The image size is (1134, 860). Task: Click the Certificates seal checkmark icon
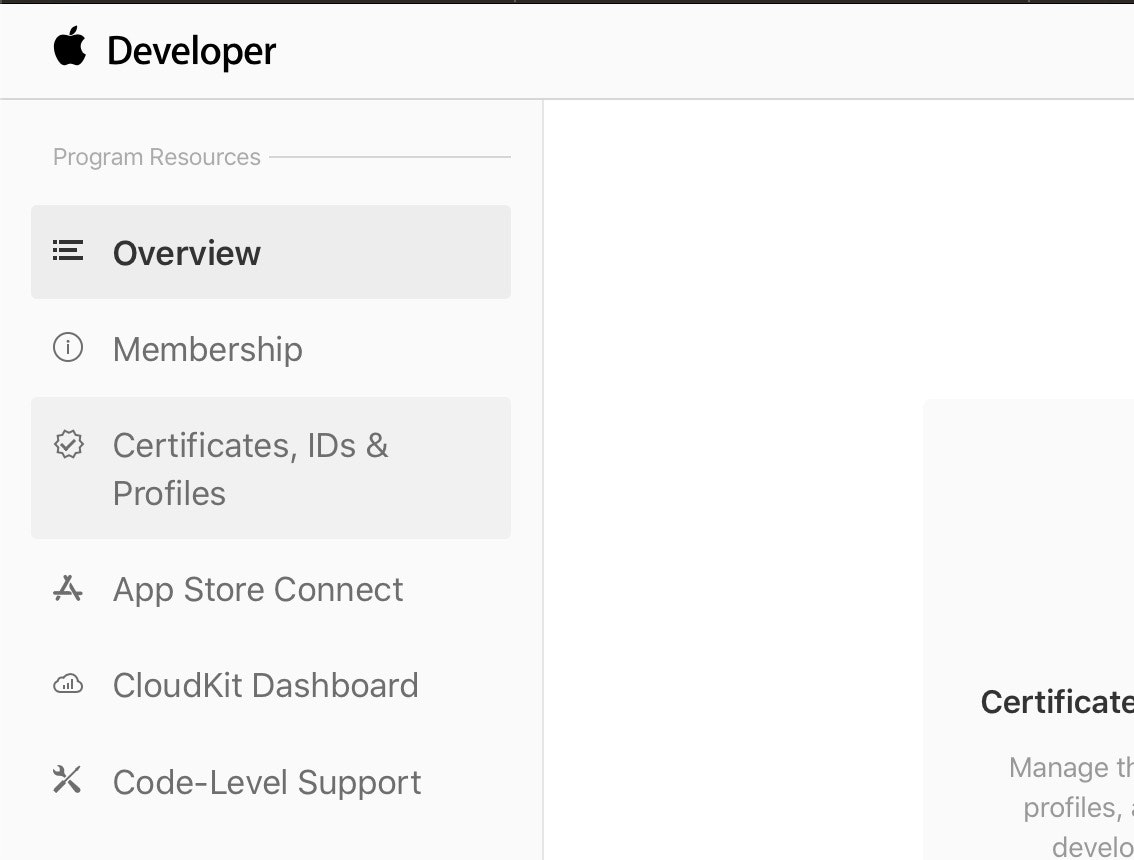click(69, 444)
